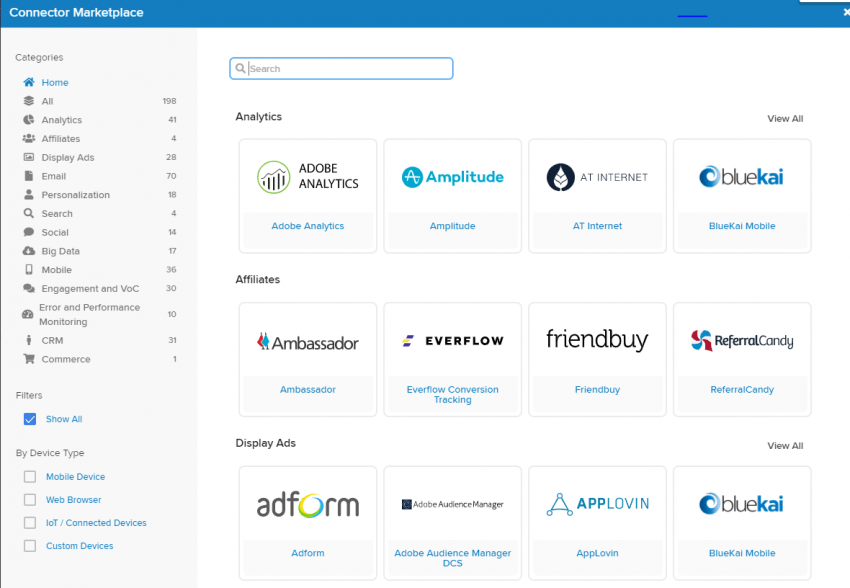Screen dimensions: 850x588
Task: Click the Email envelope icon in sidebar
Action: (x=29, y=176)
